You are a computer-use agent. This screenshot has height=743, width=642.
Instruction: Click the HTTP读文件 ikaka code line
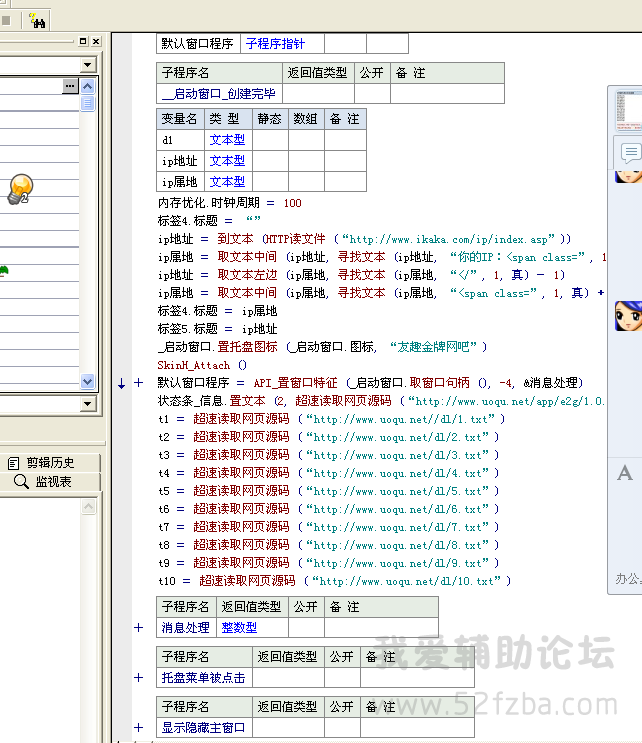tap(364, 239)
